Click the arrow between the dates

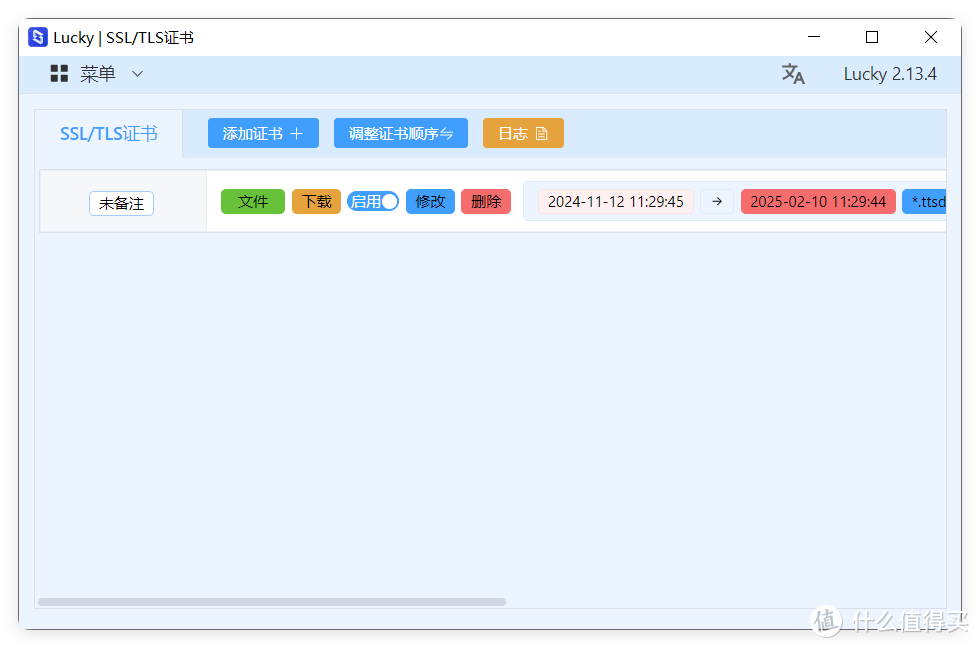(x=717, y=201)
